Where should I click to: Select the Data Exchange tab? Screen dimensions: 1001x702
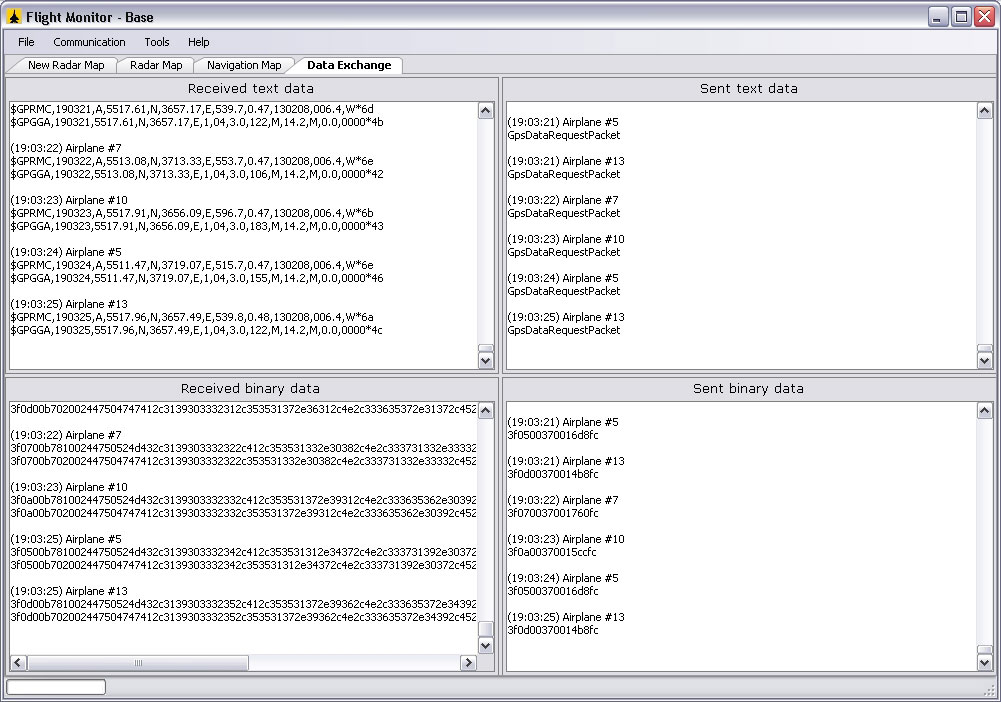349,65
